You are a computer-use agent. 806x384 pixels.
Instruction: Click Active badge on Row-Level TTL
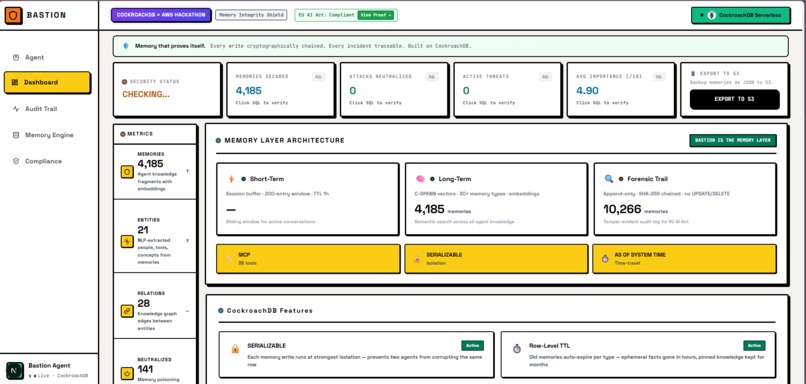click(x=754, y=345)
